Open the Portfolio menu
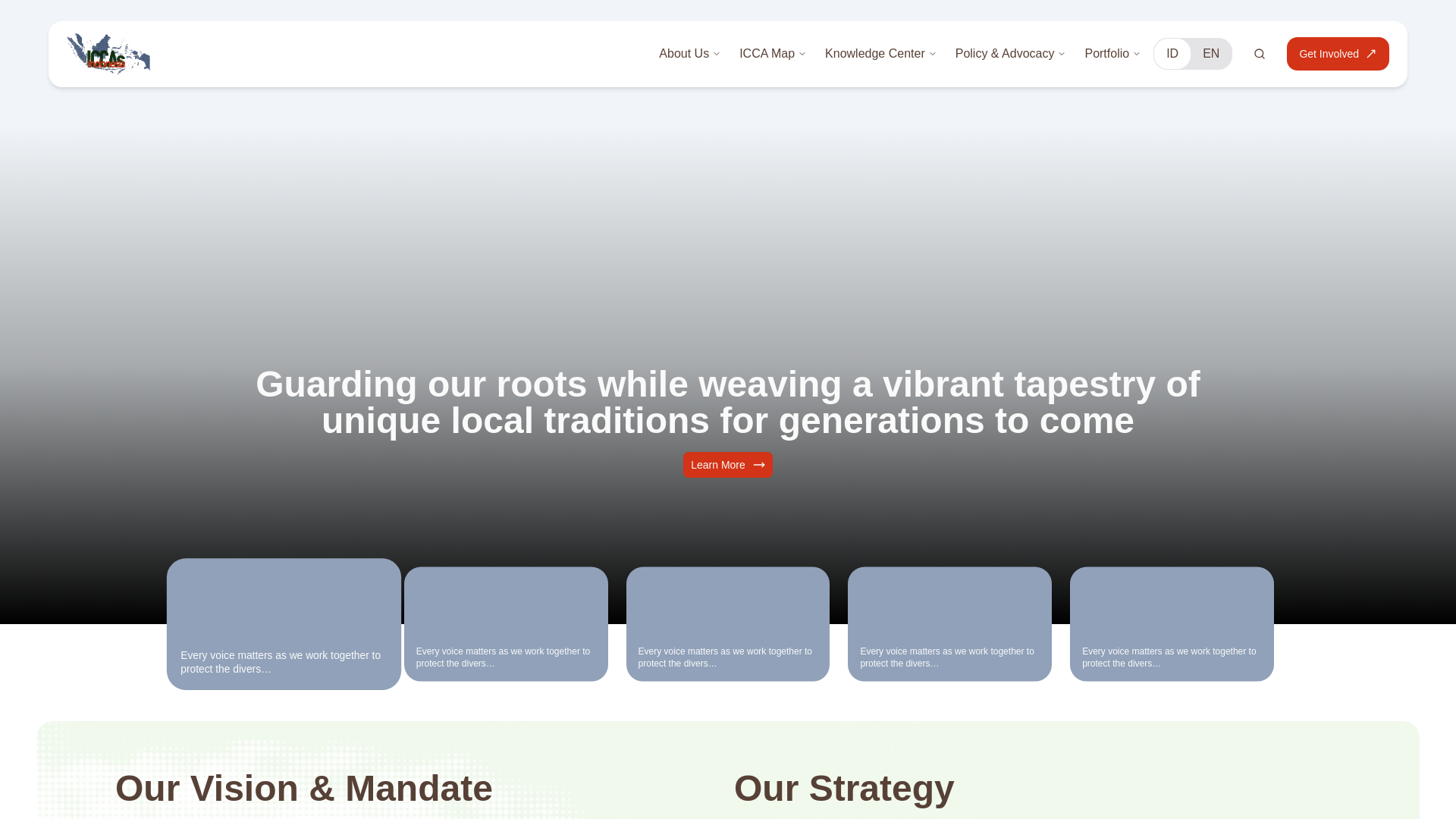This screenshot has height=819, width=1456. tap(1106, 54)
